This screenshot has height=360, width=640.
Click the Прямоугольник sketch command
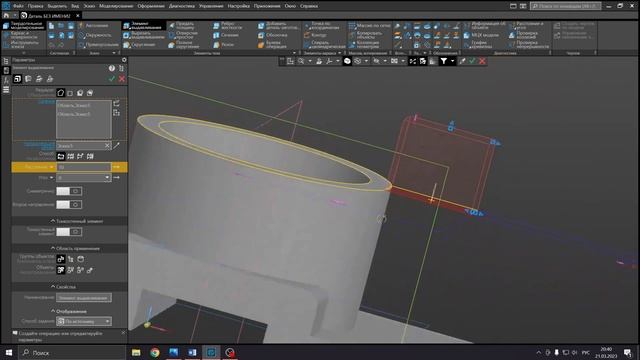[98, 44]
